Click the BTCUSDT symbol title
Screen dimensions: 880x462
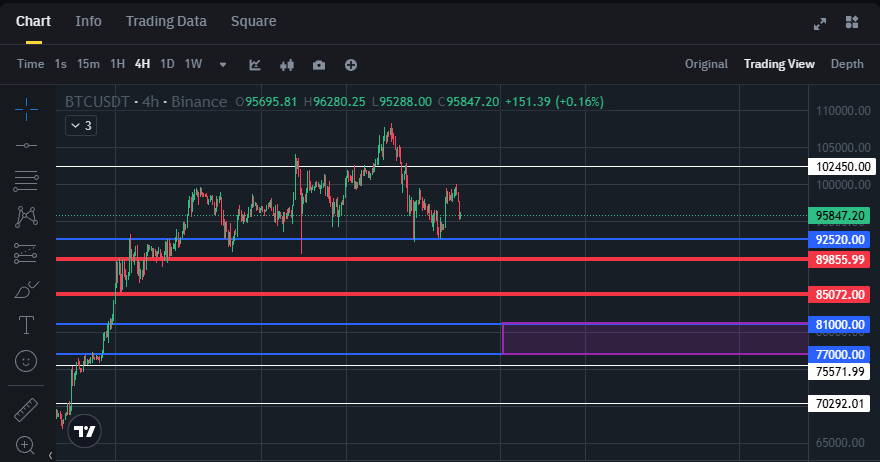tap(98, 102)
